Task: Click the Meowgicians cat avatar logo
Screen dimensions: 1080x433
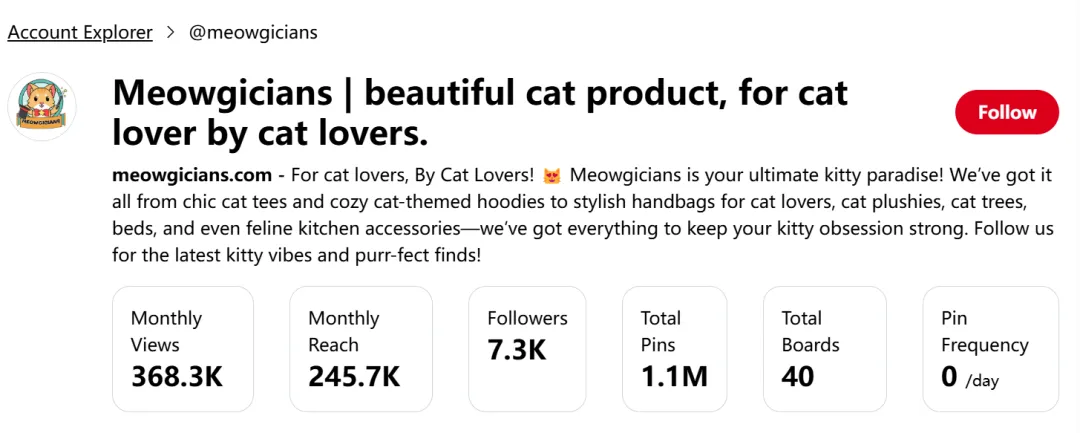Action: point(42,106)
